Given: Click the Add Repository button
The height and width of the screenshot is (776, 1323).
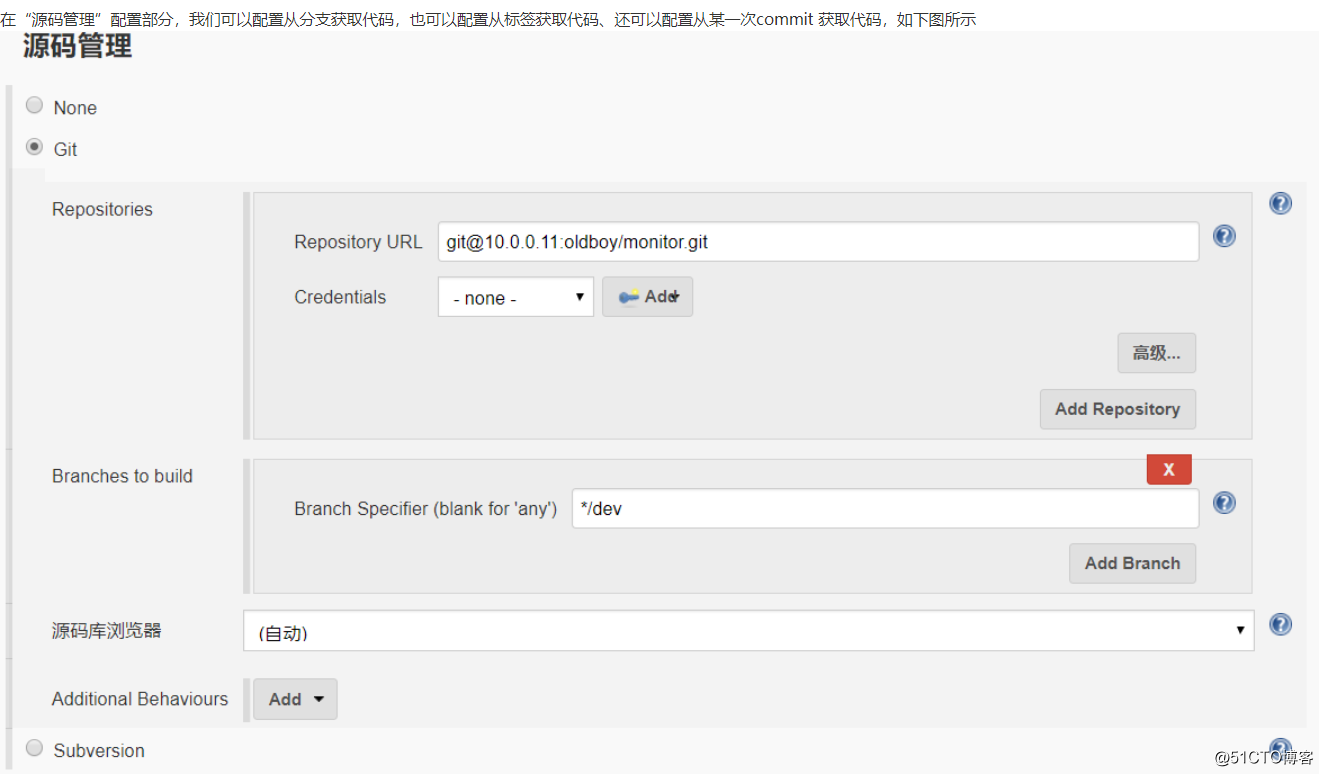Looking at the screenshot, I should pos(1117,409).
